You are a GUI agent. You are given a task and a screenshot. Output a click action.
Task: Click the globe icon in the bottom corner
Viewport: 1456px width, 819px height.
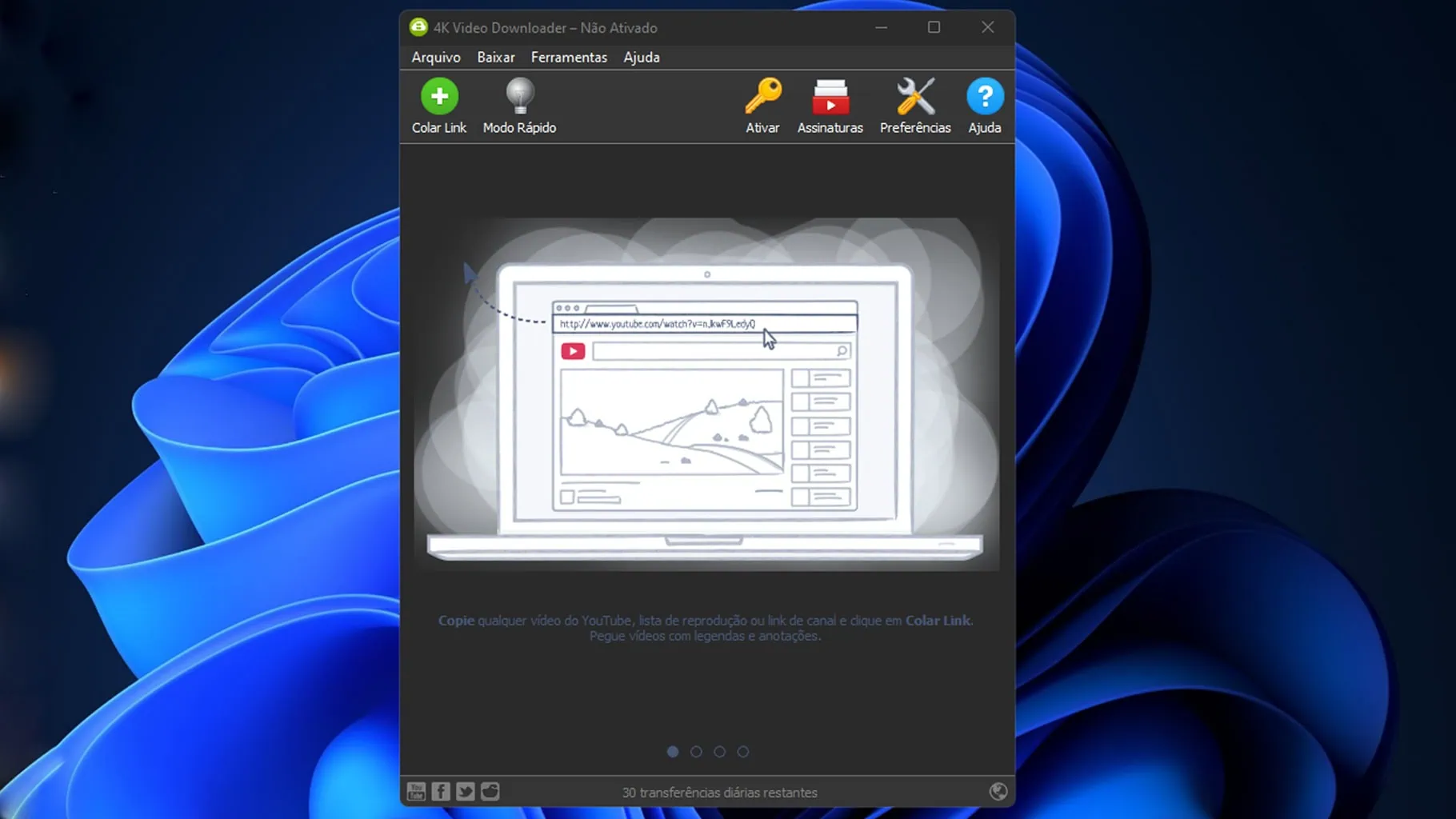998,792
